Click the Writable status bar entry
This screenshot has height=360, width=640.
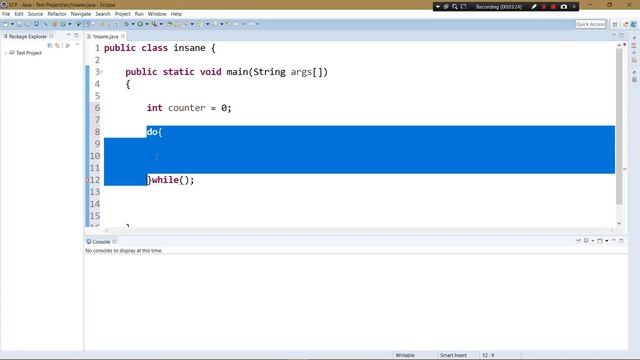(405, 355)
